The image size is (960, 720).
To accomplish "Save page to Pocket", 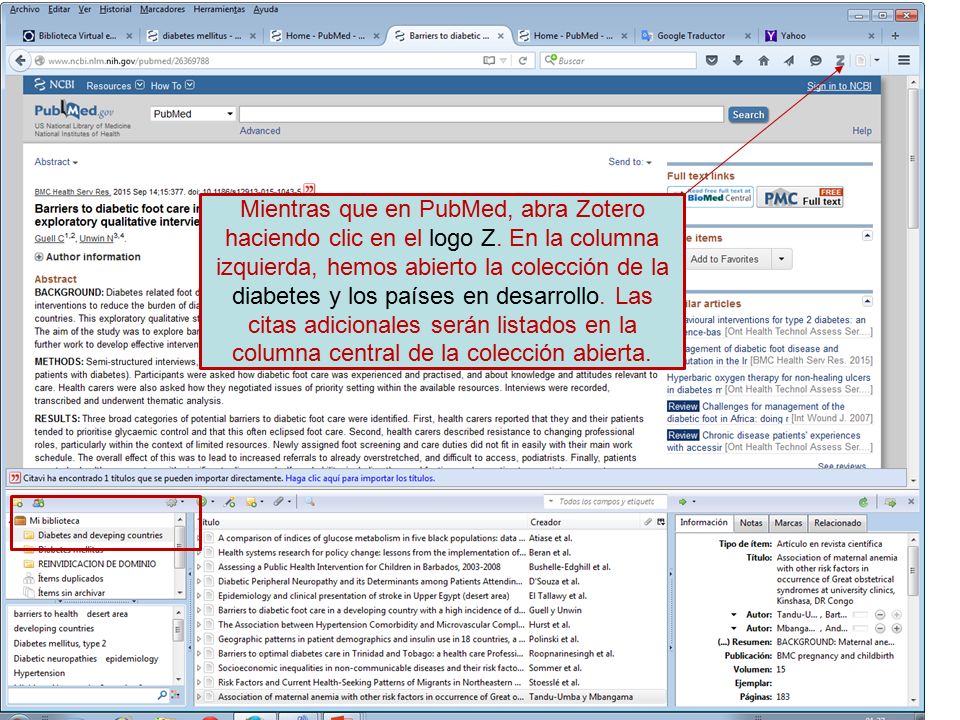I will (x=711, y=60).
